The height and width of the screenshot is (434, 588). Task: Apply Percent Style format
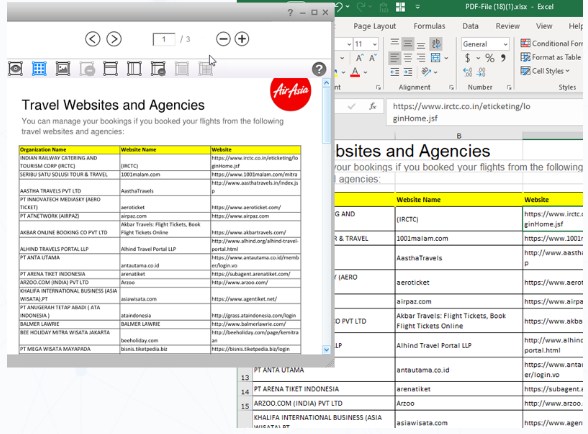(490, 58)
